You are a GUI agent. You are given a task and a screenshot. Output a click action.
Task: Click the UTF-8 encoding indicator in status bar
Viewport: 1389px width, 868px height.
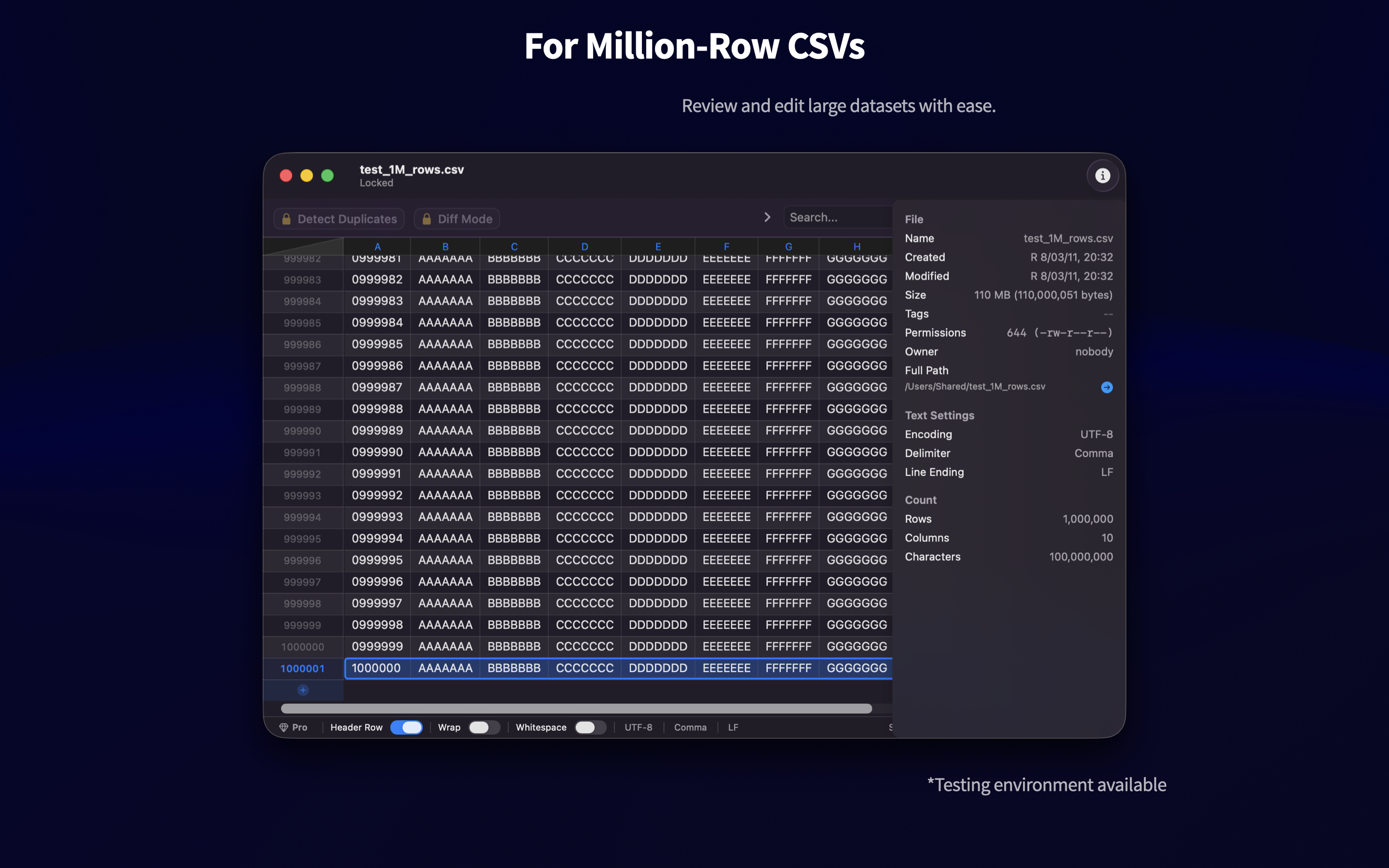[638, 727]
